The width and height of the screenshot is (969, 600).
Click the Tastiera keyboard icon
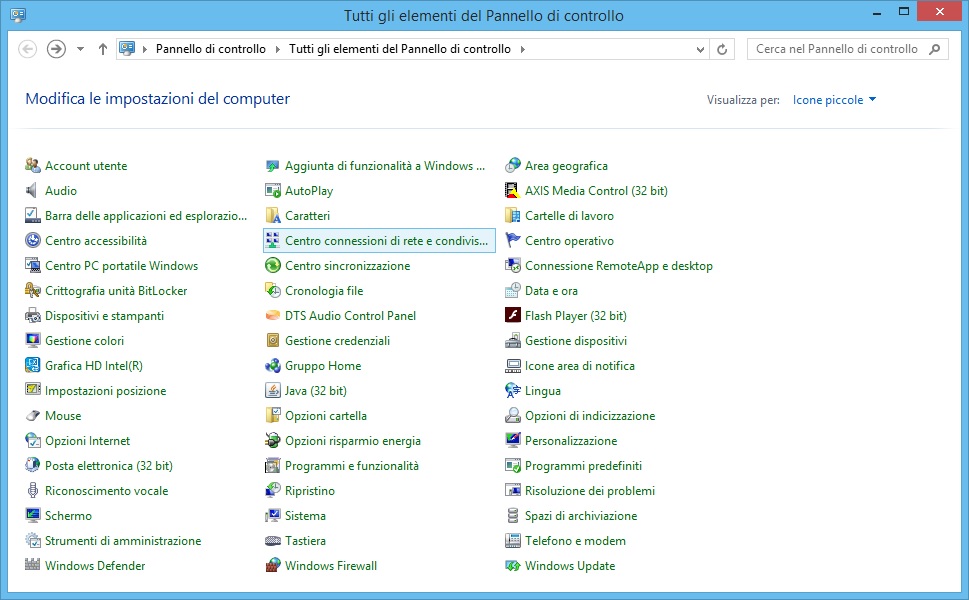273,541
